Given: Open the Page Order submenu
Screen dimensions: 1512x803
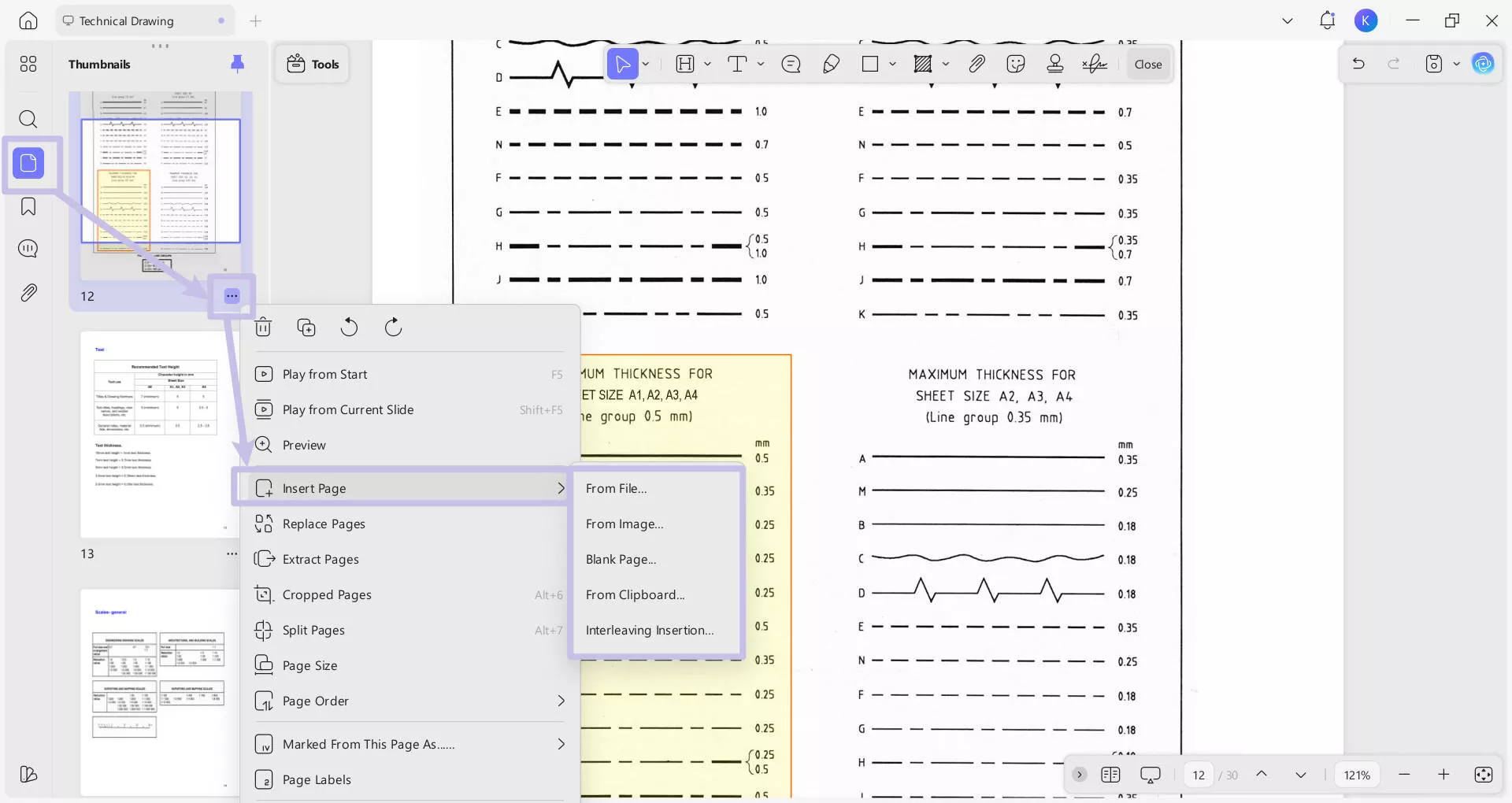Looking at the screenshot, I should tap(410, 701).
